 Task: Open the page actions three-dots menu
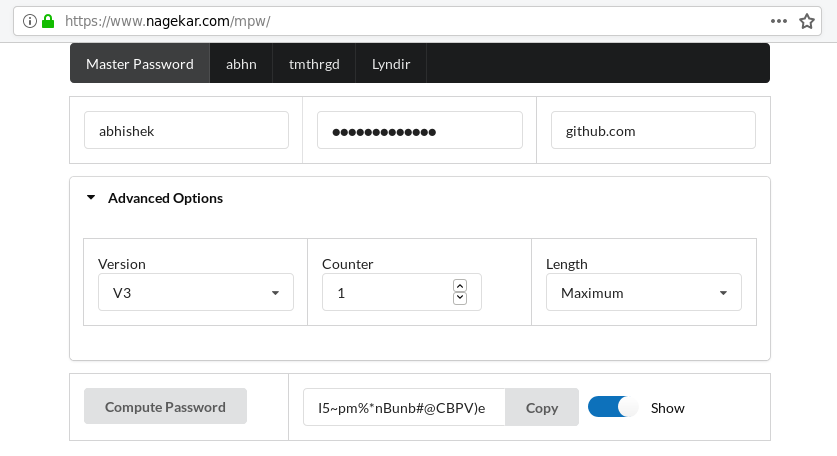779,21
